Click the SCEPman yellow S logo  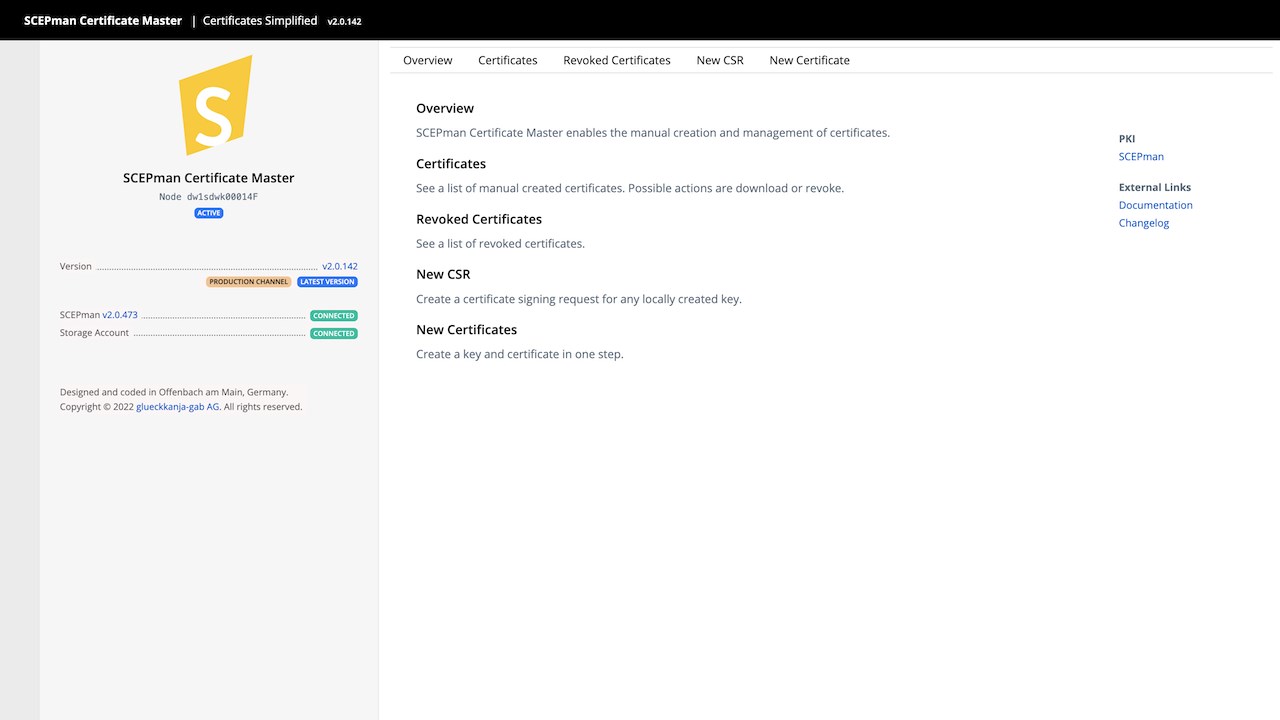coord(213,106)
